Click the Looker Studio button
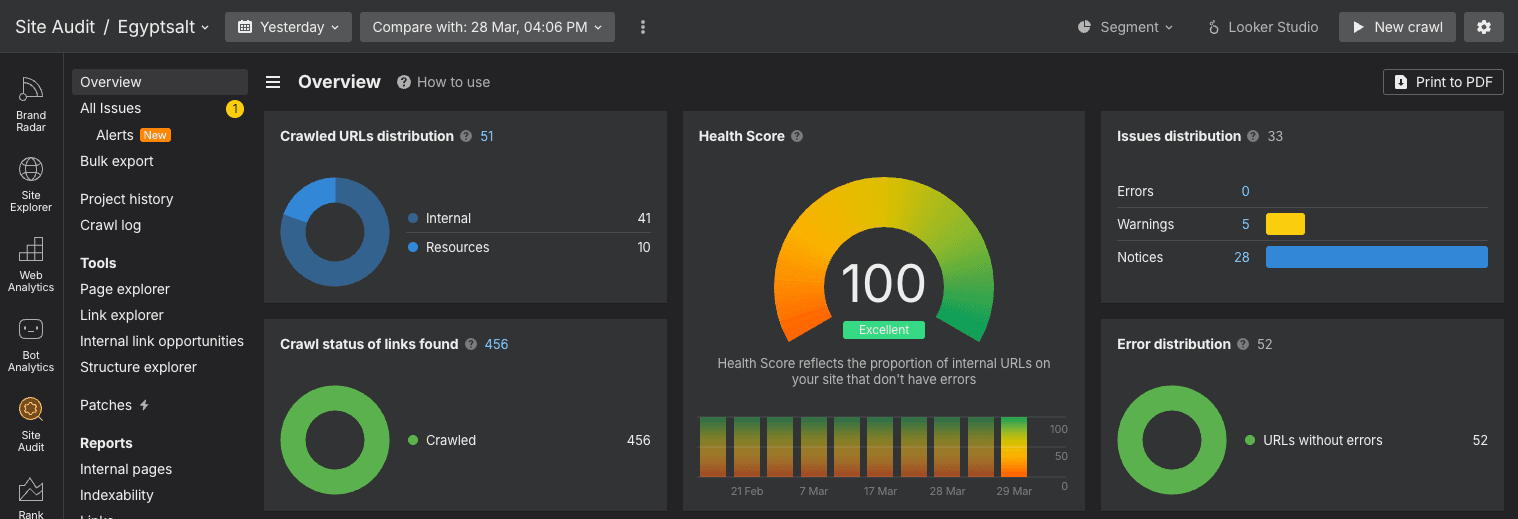1518x519 pixels. coord(1263,27)
